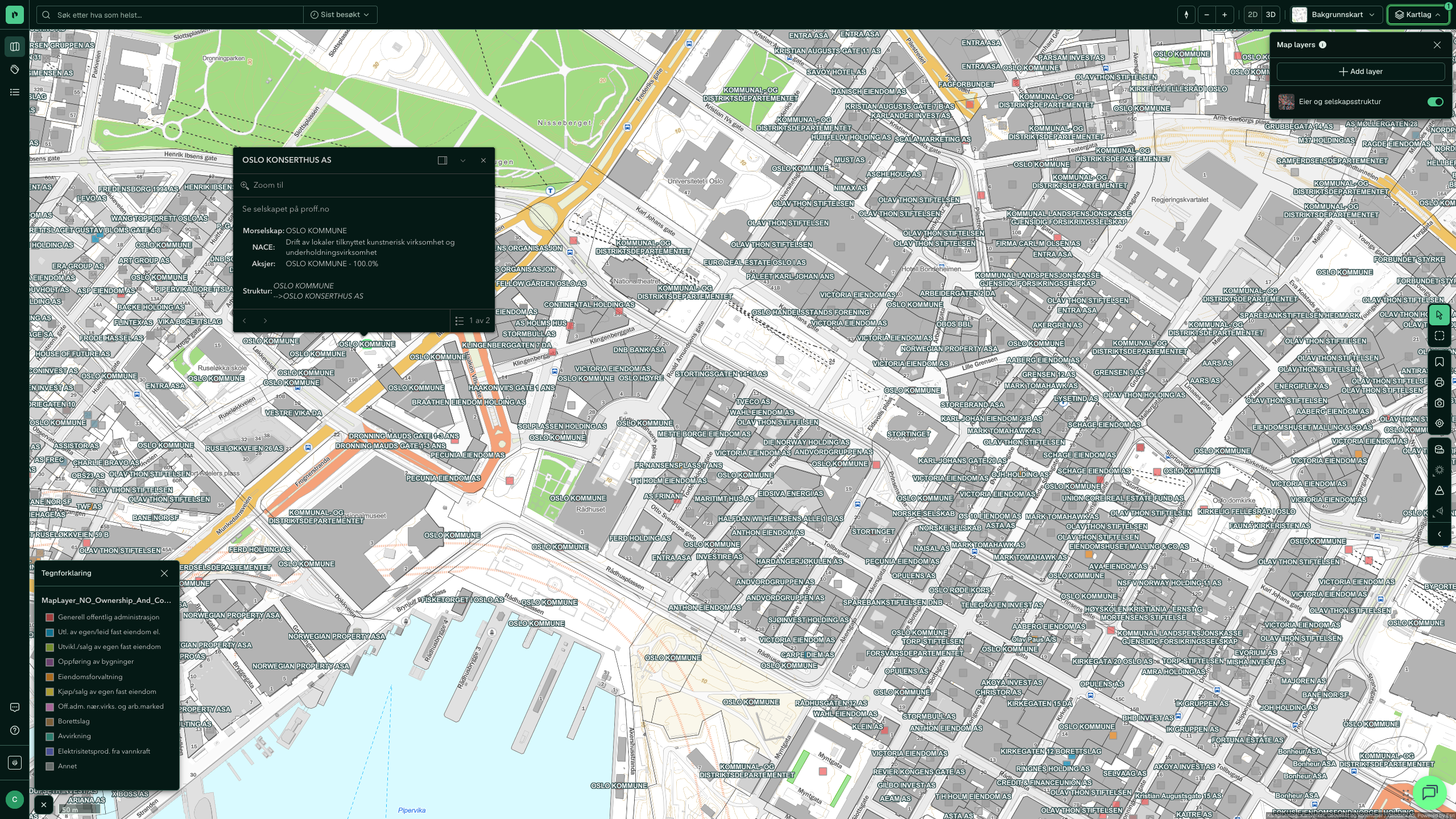
Task: Open the Sist besøkt dropdown
Action: pos(340,15)
